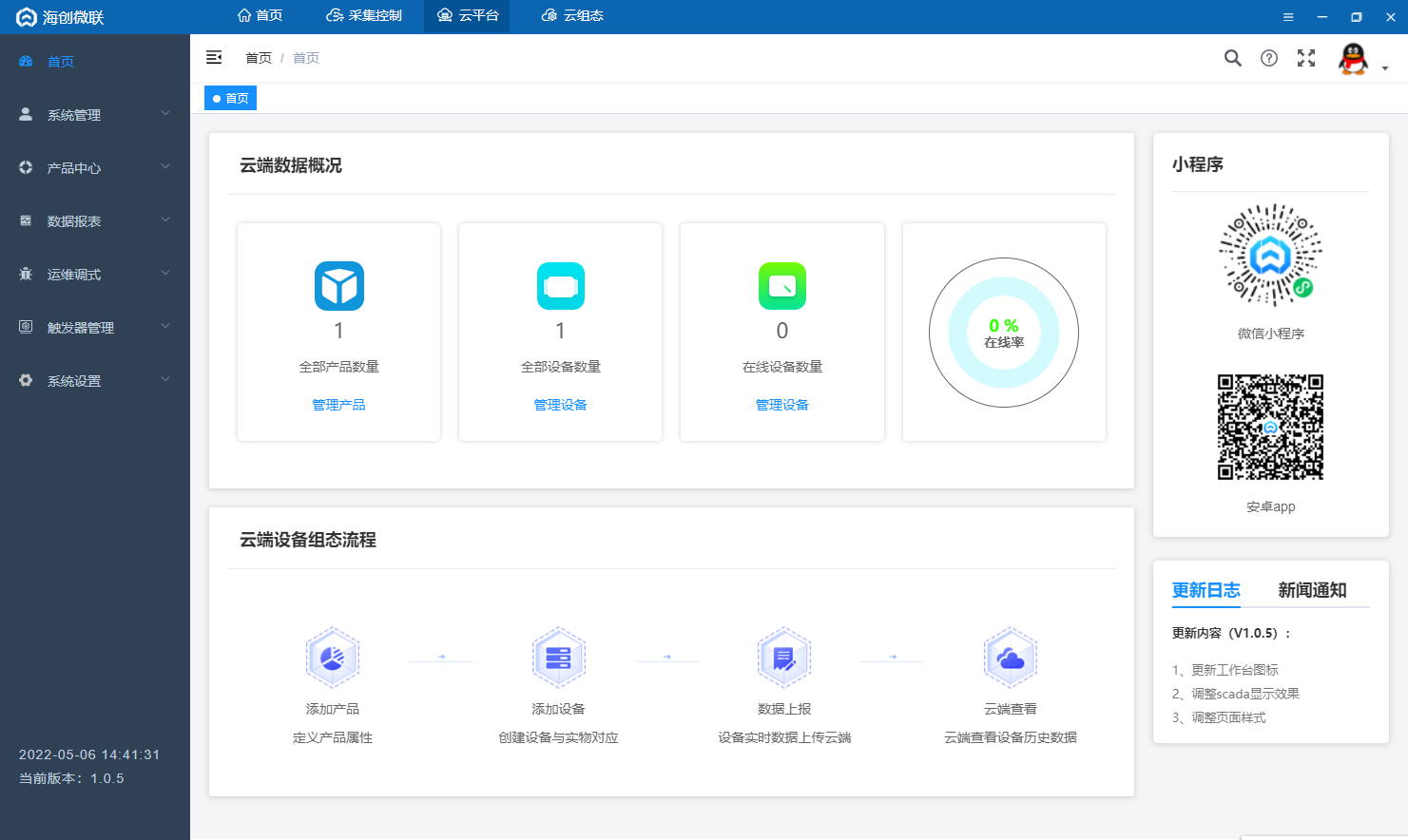Click the 云端设备组态流程 heading
1408x840 pixels.
[x=308, y=540]
